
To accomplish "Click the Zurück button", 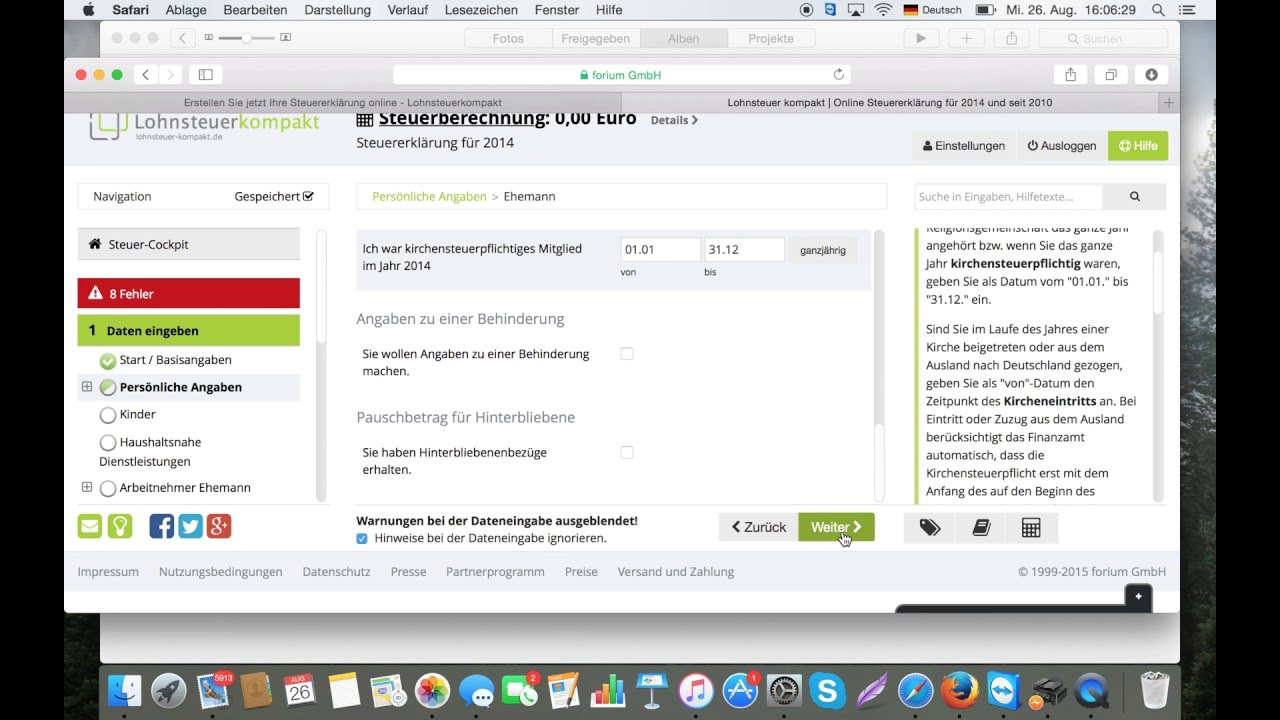I will pos(758,527).
